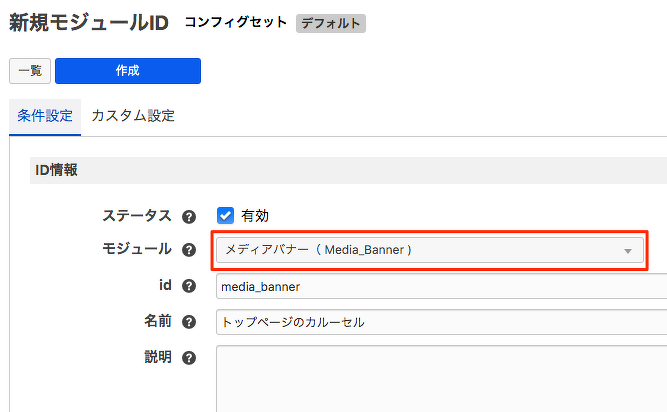Switch to the カスタム設定 tab
667x412 pixels.
click(x=133, y=116)
